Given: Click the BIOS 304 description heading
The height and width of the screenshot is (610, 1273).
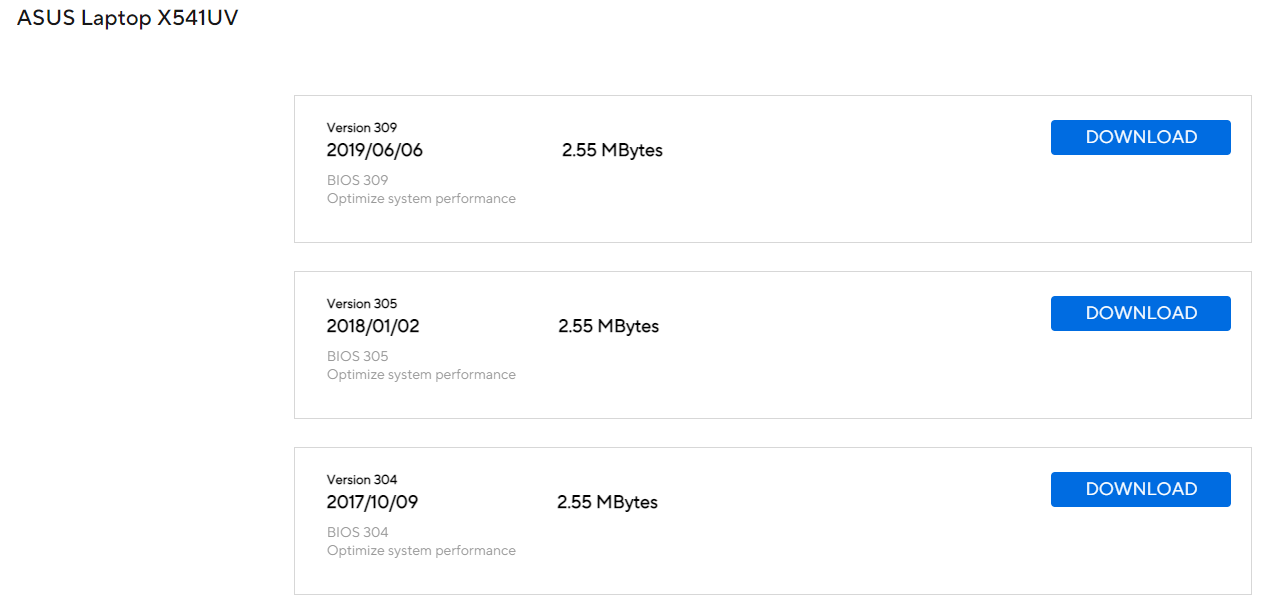Looking at the screenshot, I should pos(357,533).
